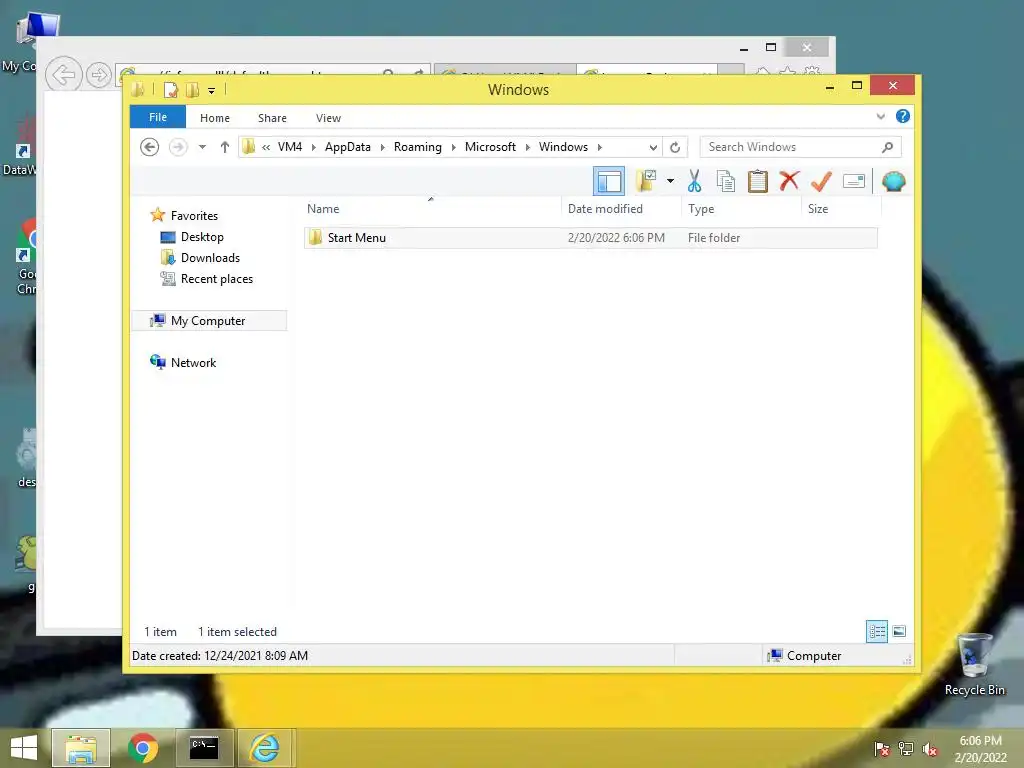The width and height of the screenshot is (1024, 768).
Task: Toggle the navigation pane layout button
Action: [609, 182]
